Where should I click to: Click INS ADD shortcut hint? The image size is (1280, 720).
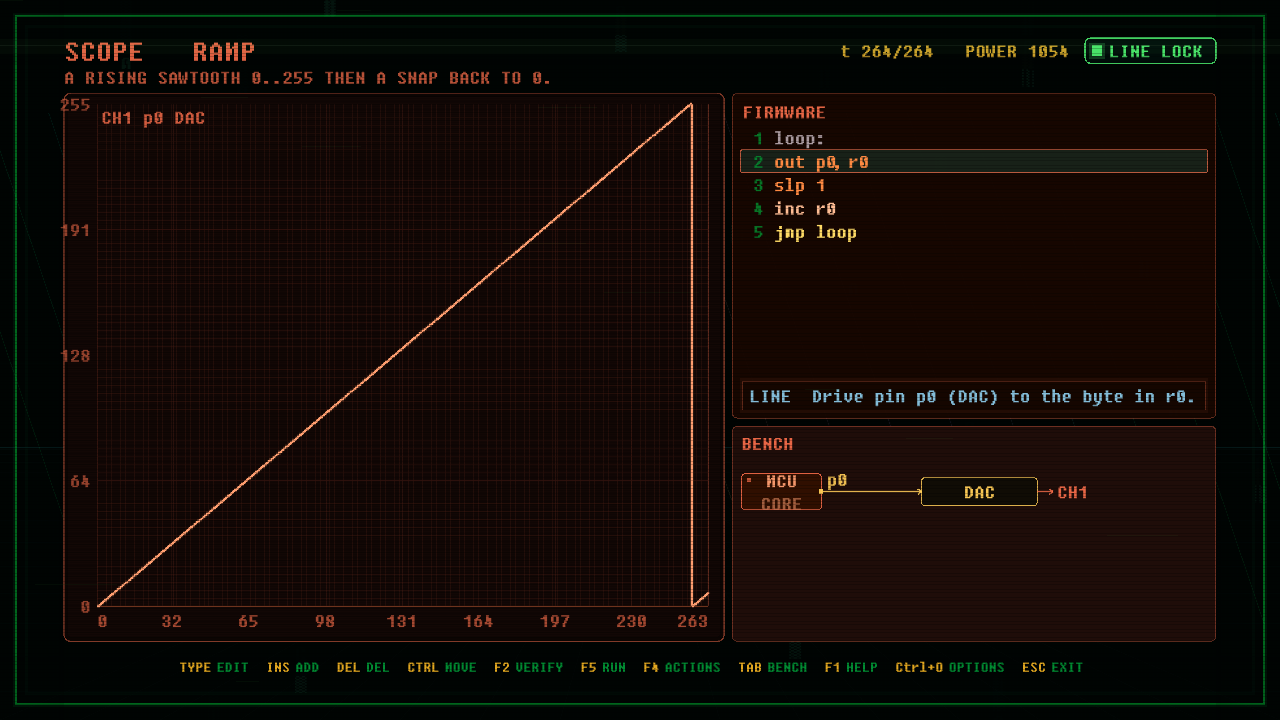[293, 667]
